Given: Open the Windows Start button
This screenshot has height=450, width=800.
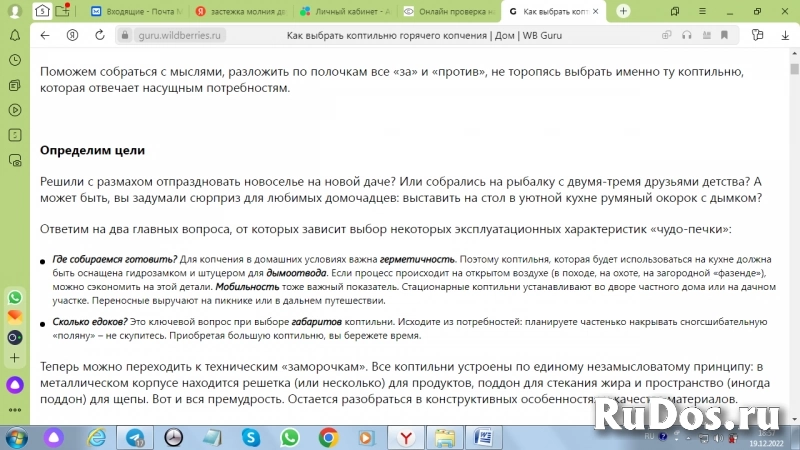Looking at the screenshot, I should 16,438.
